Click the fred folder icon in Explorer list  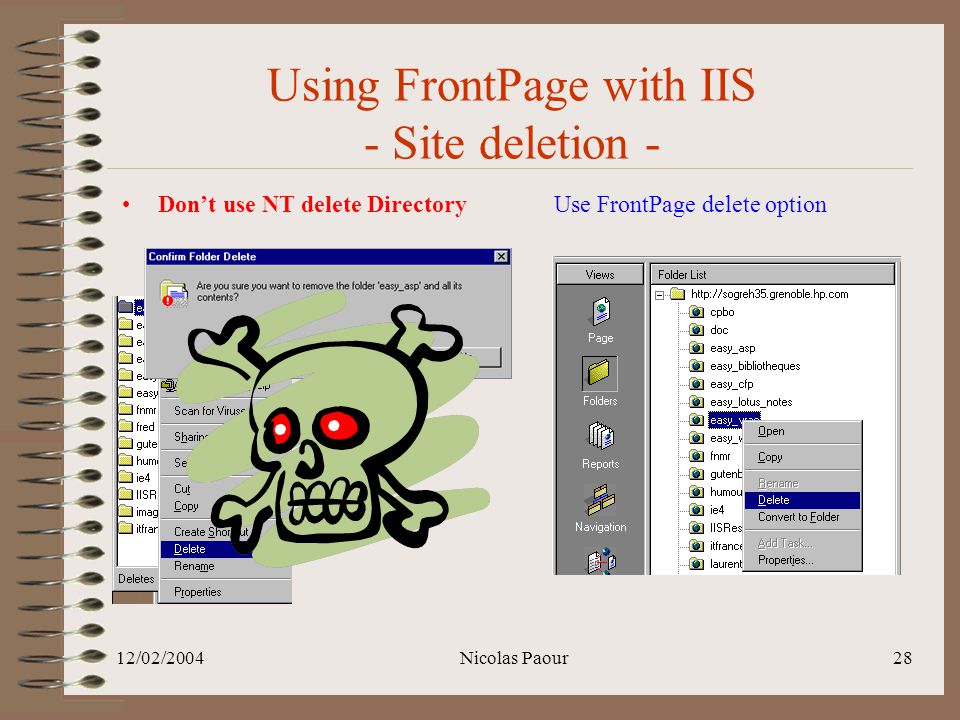tap(126, 427)
